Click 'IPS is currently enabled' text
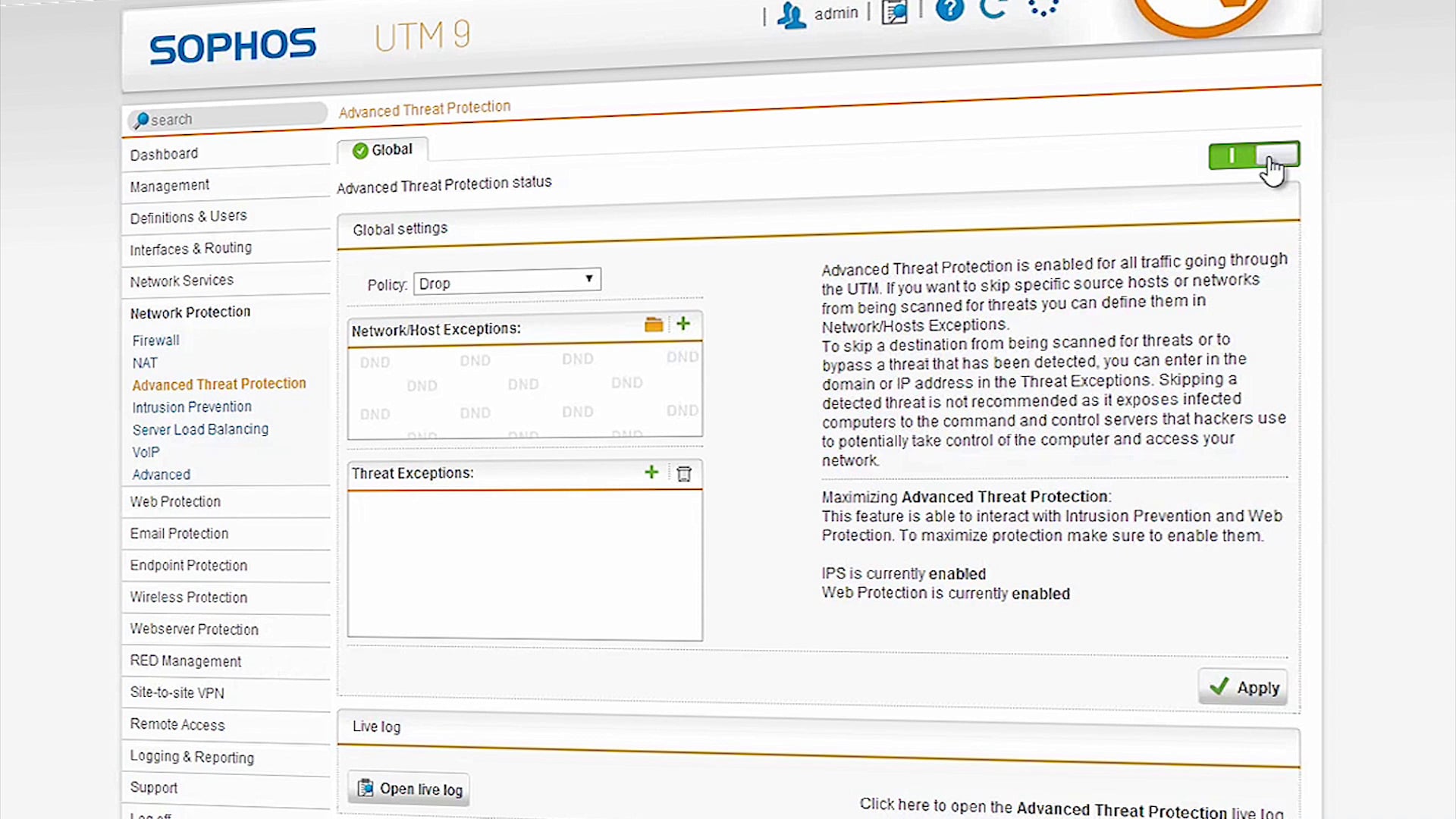The width and height of the screenshot is (1456, 819). pyautogui.click(x=903, y=574)
